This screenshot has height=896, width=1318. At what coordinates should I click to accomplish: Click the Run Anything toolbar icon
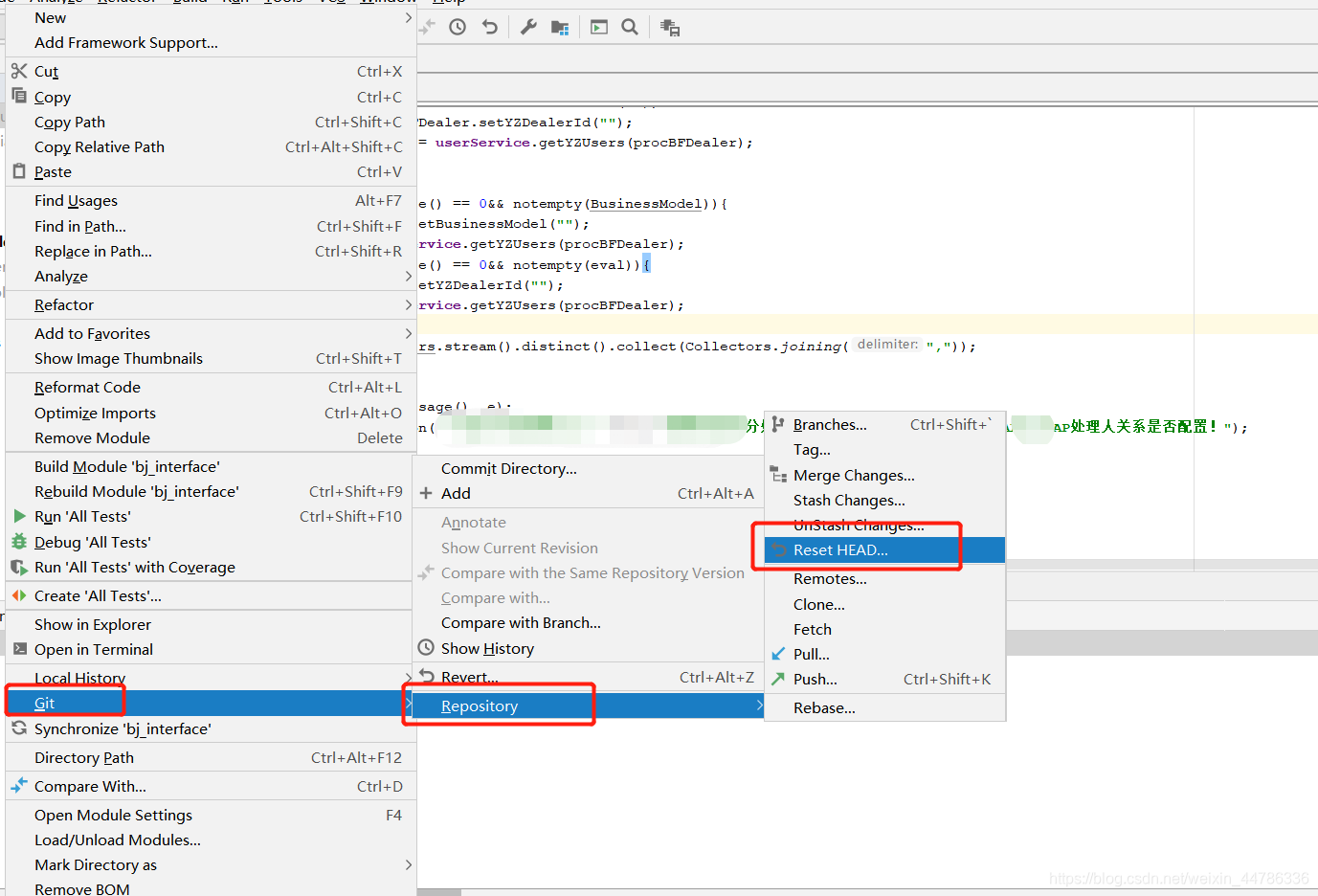599,27
